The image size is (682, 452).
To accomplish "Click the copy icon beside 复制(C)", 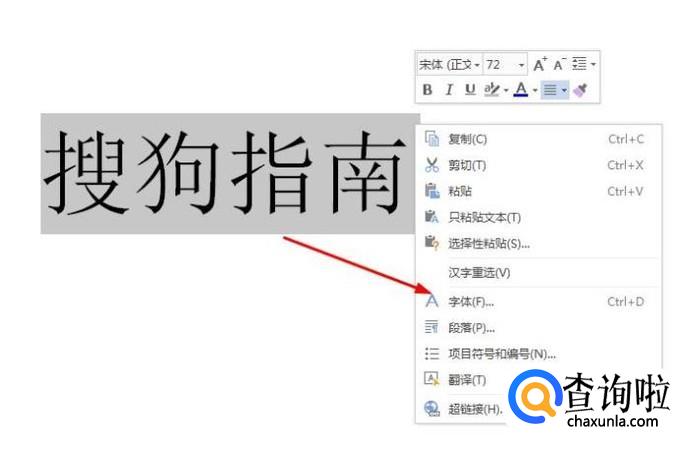I will click(x=431, y=139).
